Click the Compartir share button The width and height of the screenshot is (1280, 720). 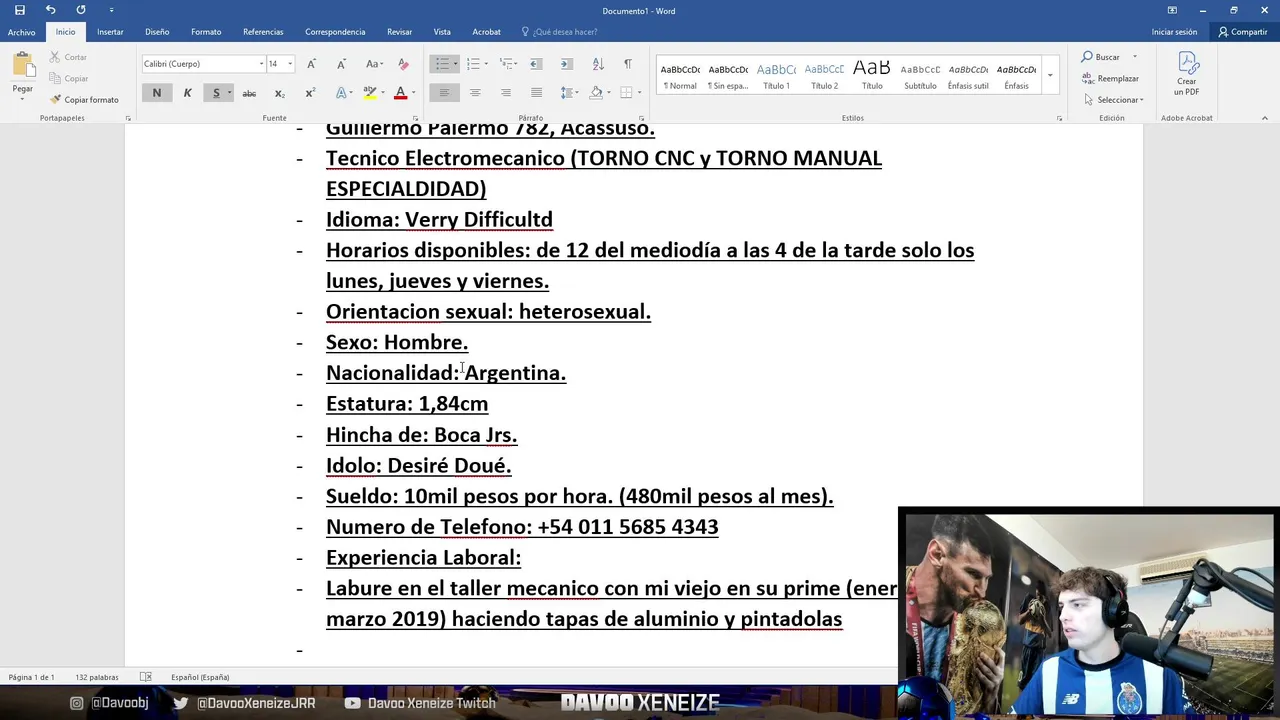[1242, 32]
